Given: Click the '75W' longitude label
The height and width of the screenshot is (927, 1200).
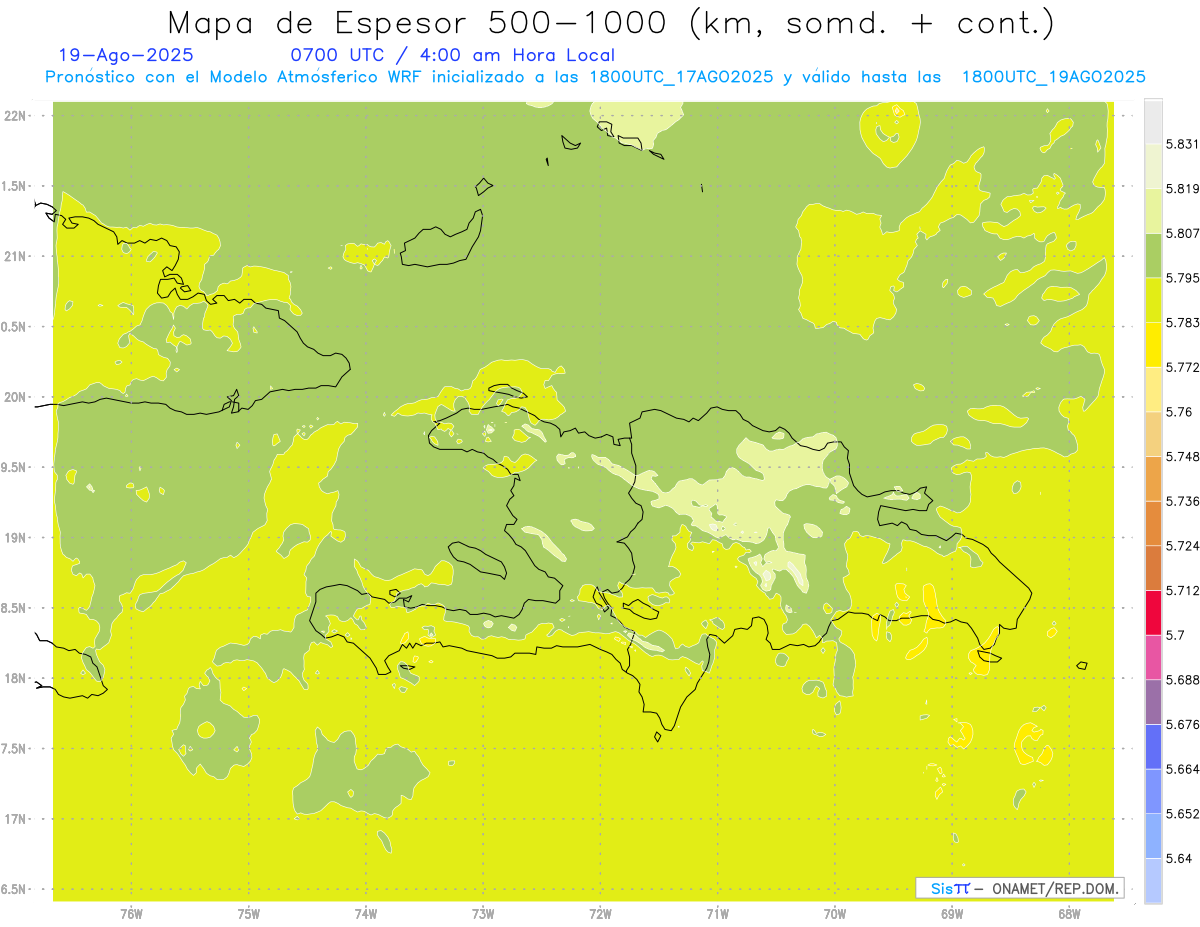Looking at the screenshot, I should pyautogui.click(x=248, y=913).
